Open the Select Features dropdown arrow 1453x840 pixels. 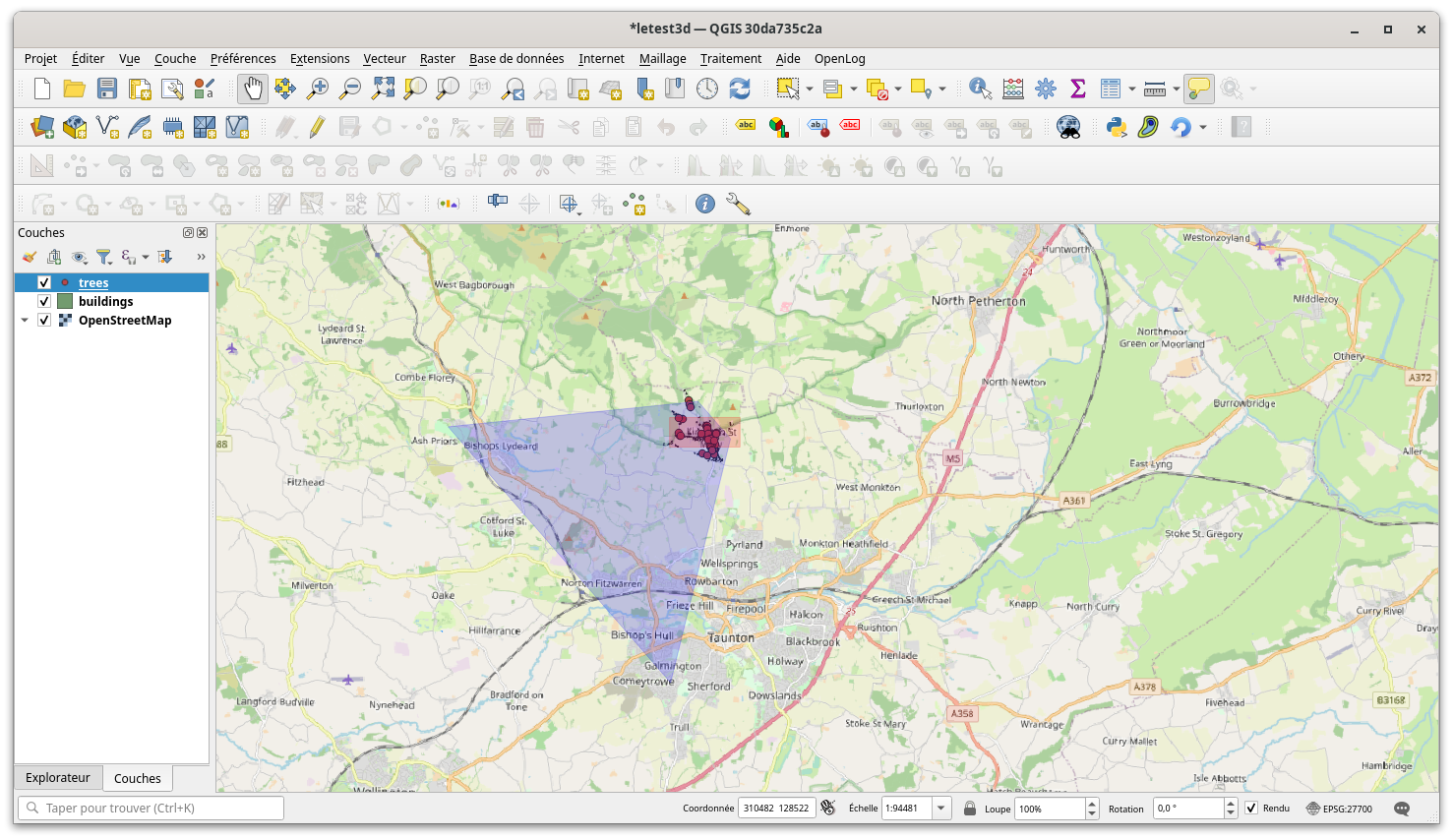click(x=811, y=89)
